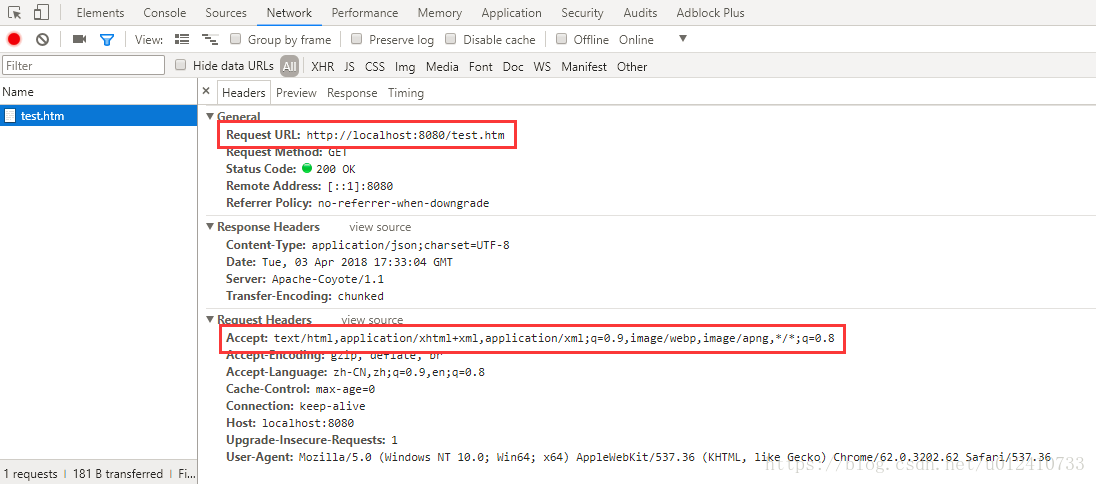
Task: Filter requests by Doc
Action: (x=513, y=66)
